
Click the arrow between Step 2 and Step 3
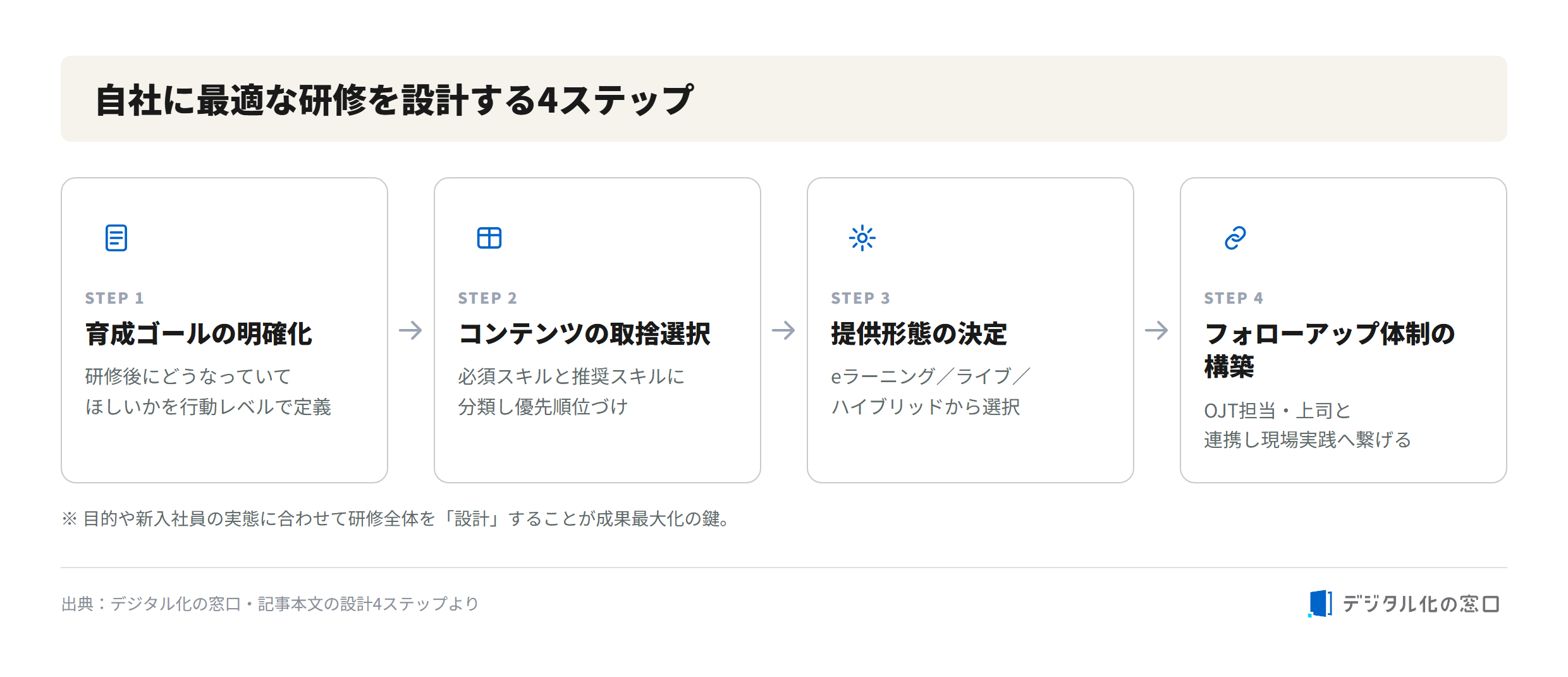(784, 330)
